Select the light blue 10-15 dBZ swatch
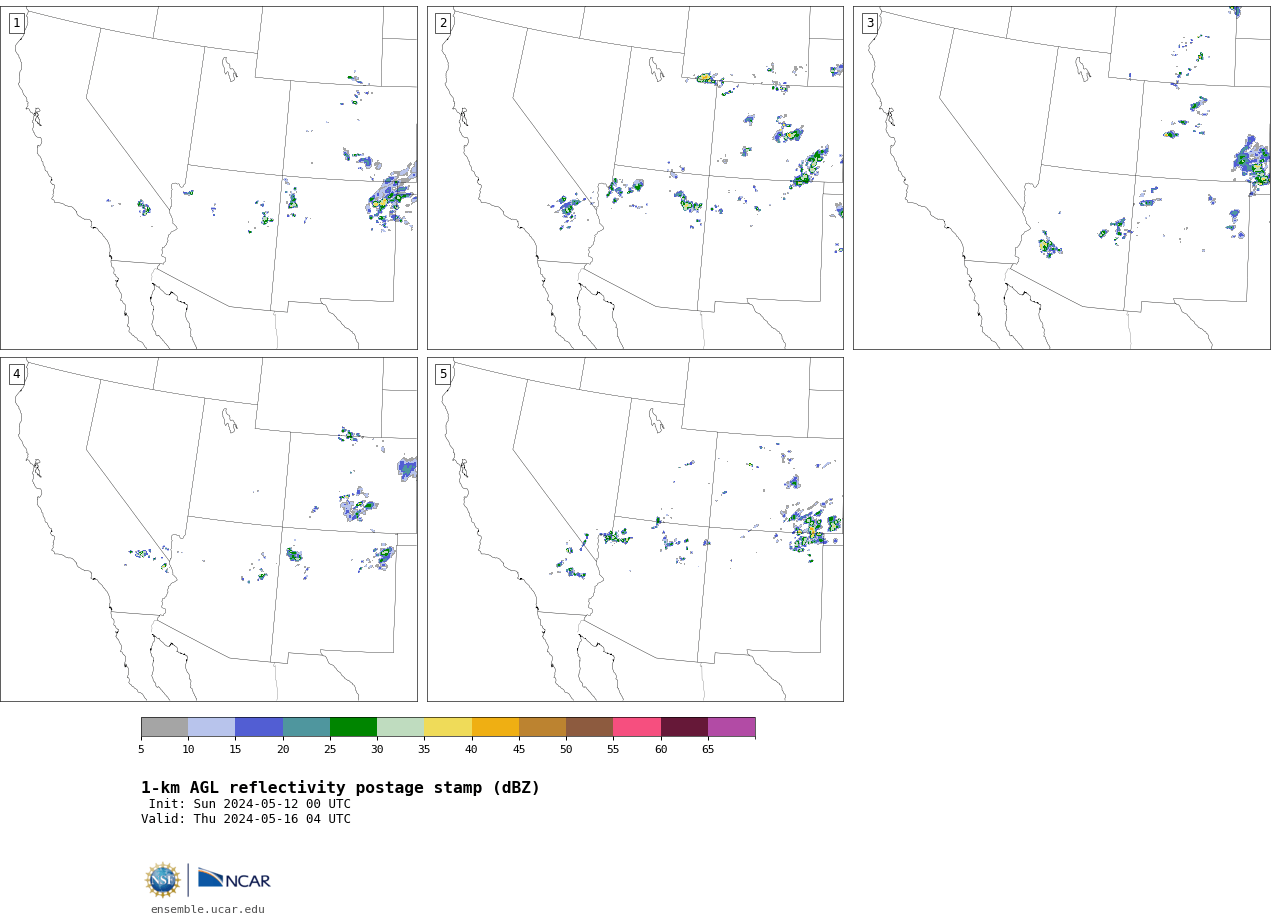 point(211,727)
